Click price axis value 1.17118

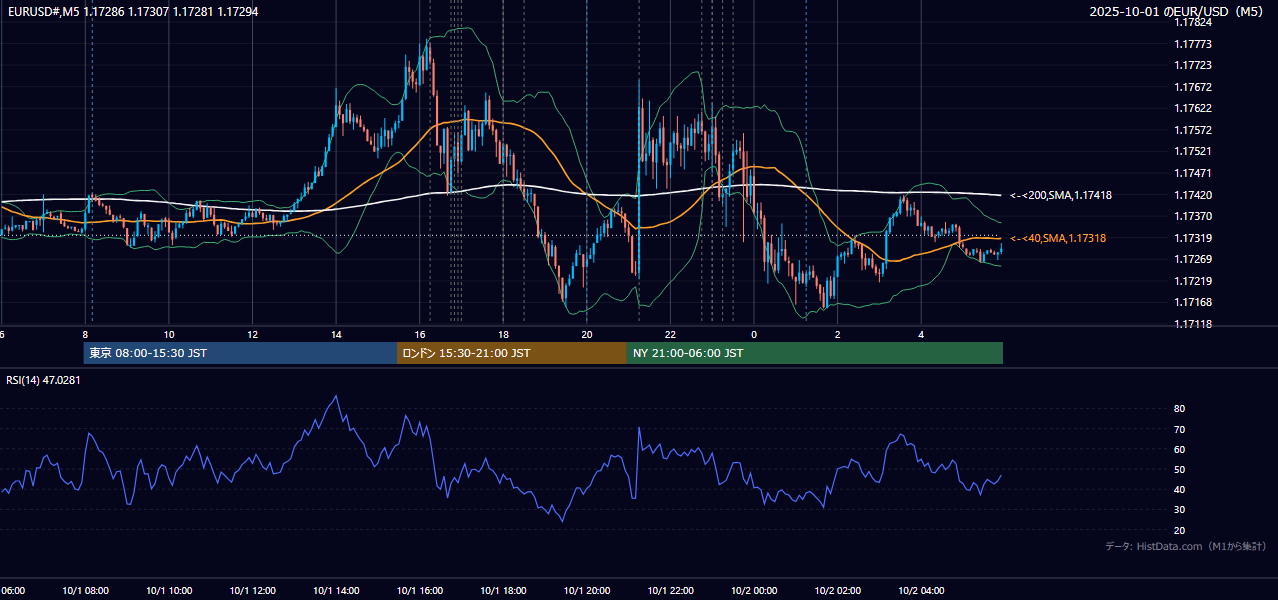(1192, 324)
